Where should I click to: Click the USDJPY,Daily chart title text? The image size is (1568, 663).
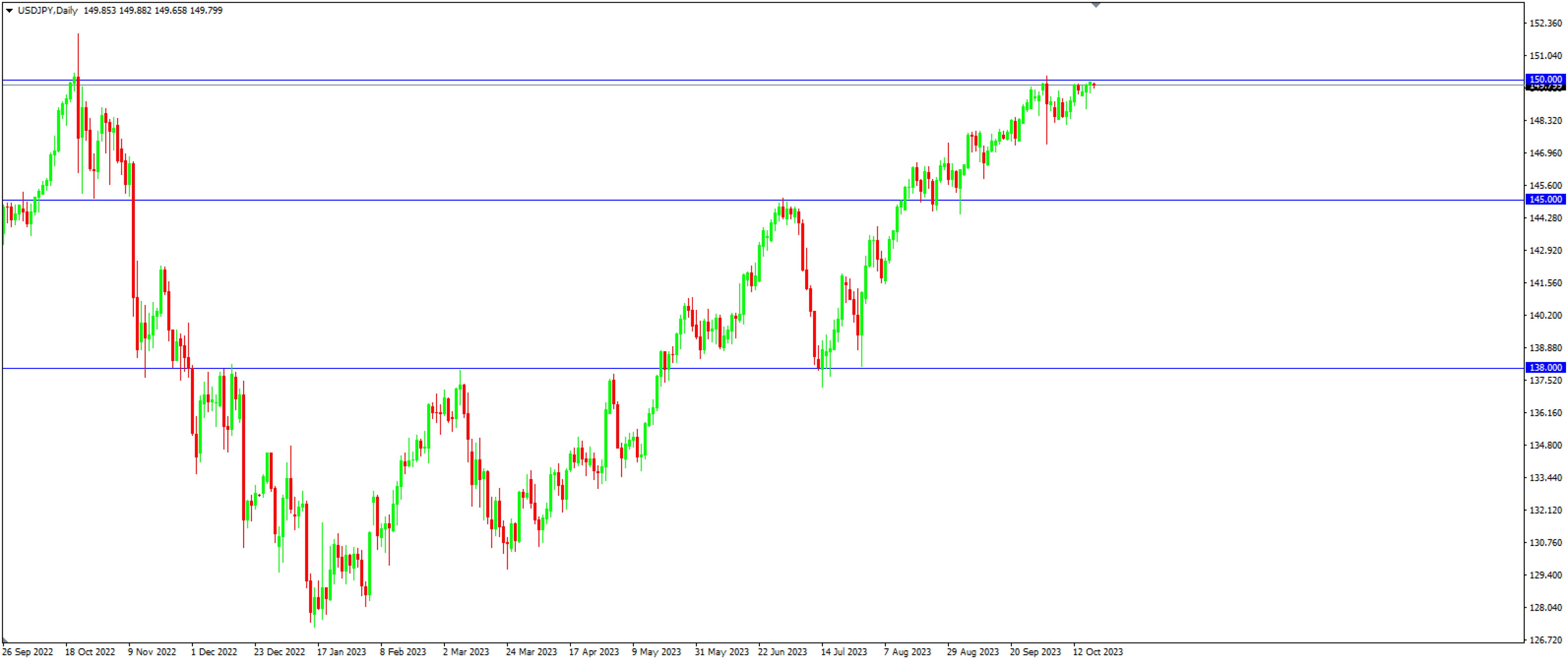[x=47, y=10]
